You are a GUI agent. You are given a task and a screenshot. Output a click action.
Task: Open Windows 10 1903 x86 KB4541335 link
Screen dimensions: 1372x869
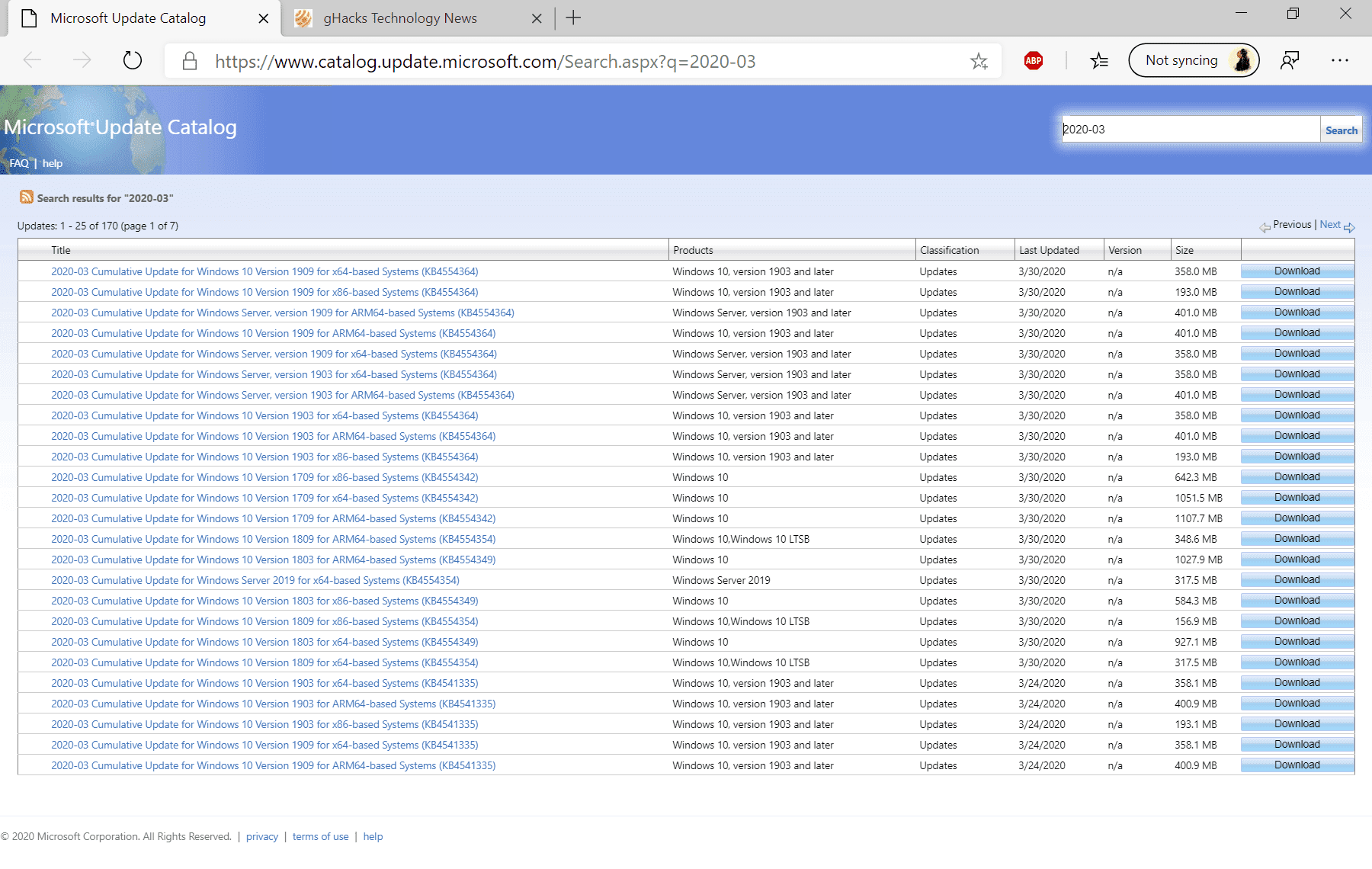264,724
